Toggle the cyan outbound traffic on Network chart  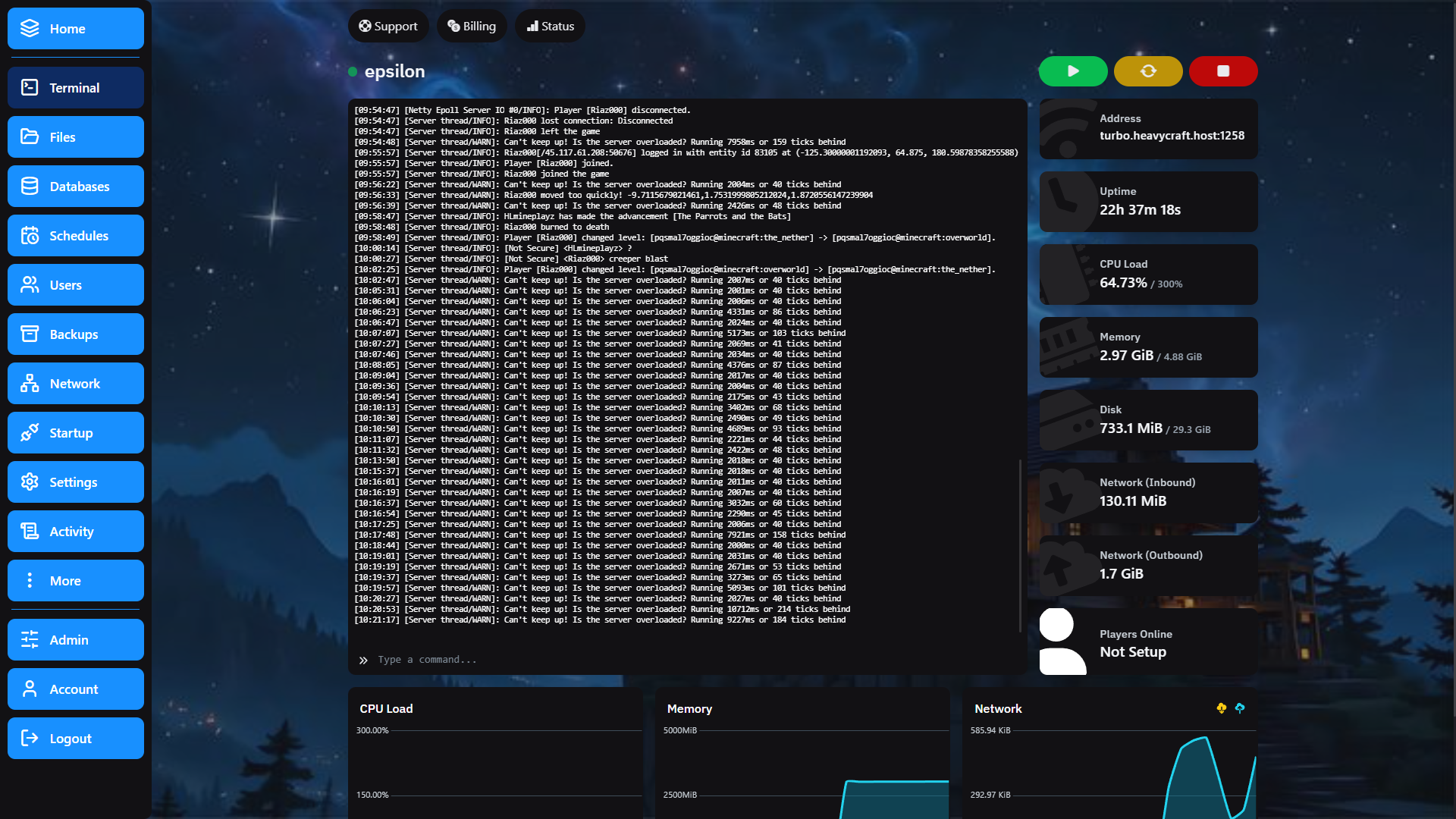click(1241, 709)
